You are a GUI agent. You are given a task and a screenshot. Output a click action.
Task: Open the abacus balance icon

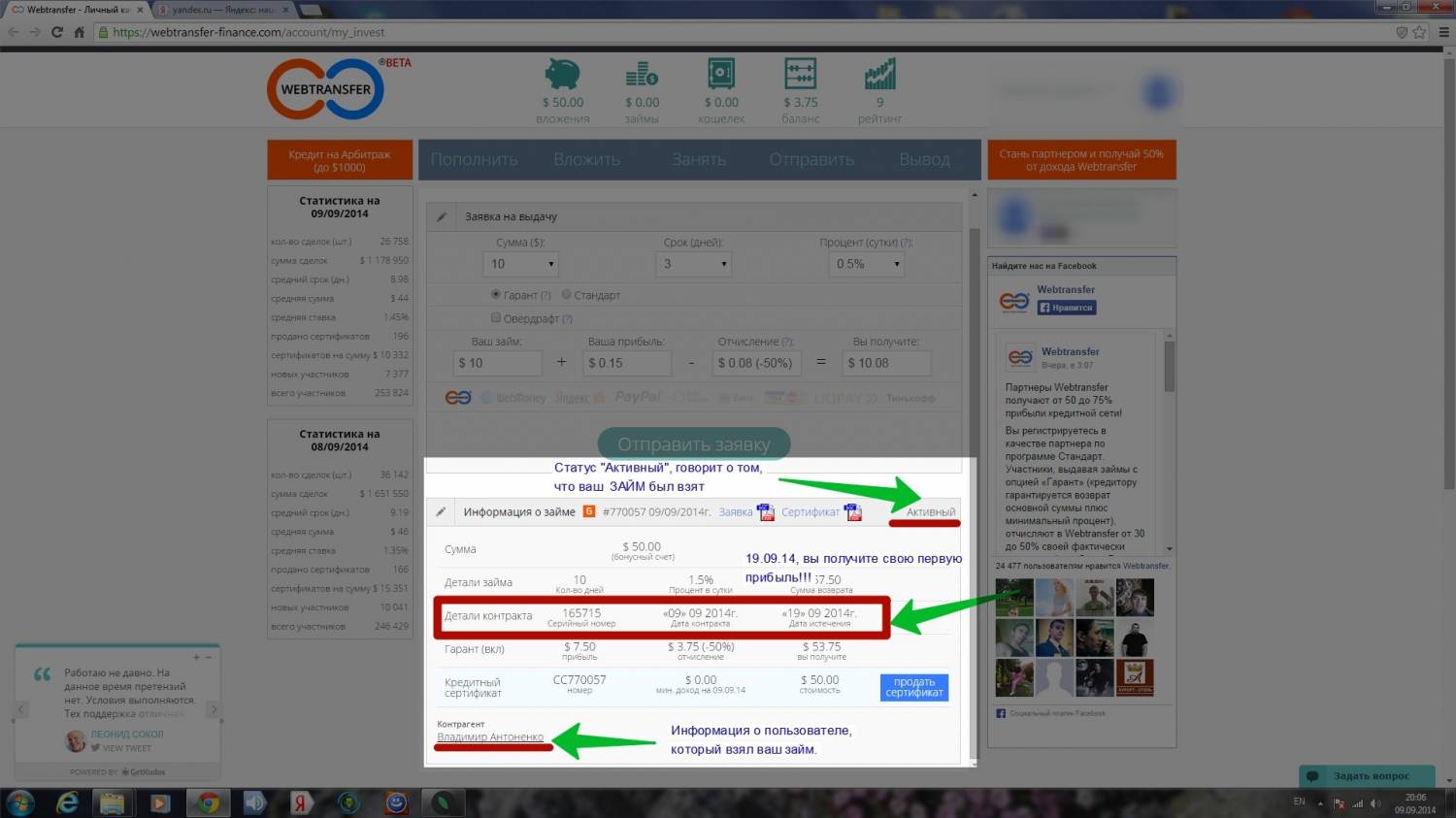point(801,74)
